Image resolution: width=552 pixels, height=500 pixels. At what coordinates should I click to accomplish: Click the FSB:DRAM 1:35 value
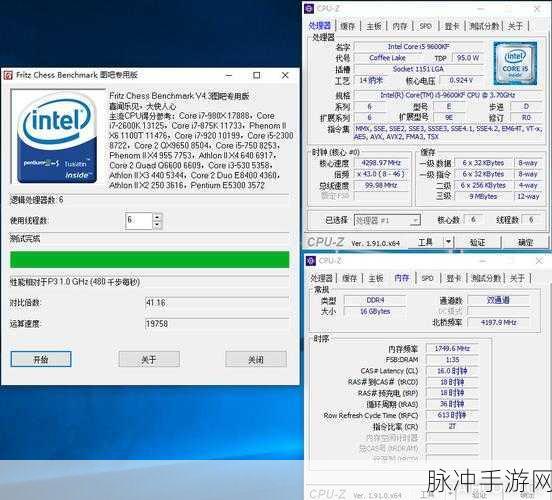[452, 360]
